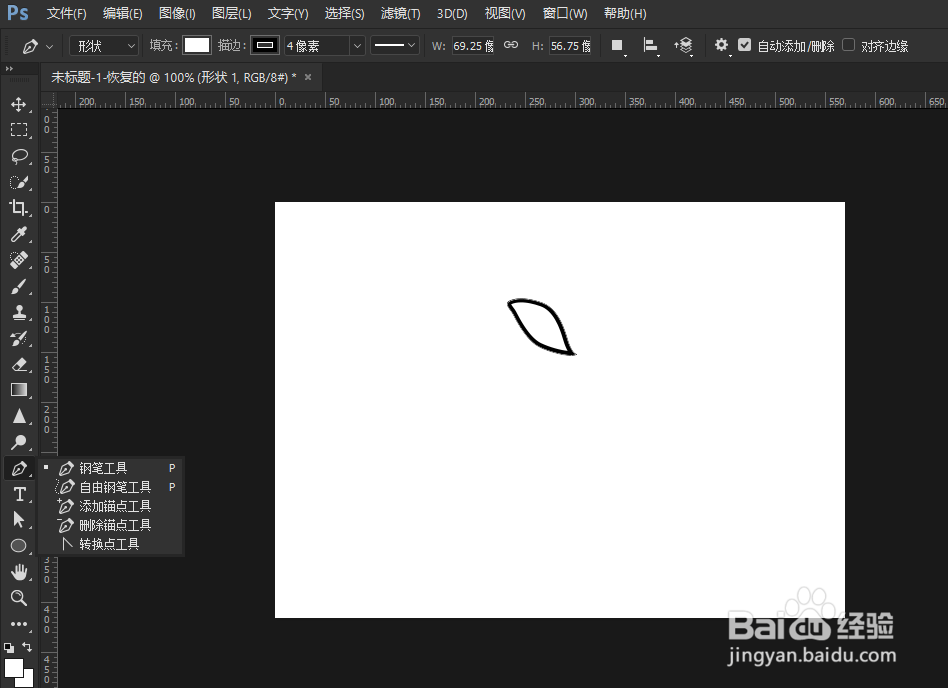Open the 编辑(E) menu
This screenshot has height=688, width=948.
click(x=123, y=13)
